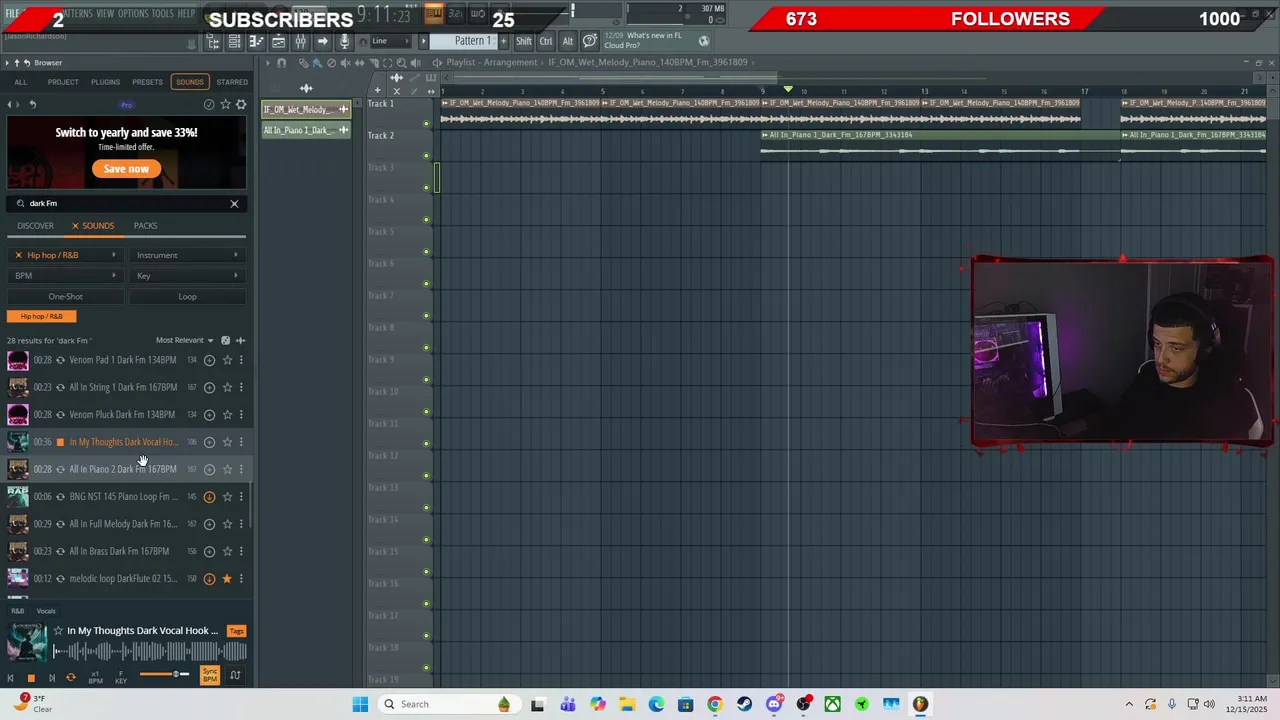Open the Key filter dropdown
This screenshot has width=1280, height=720.
click(x=187, y=276)
